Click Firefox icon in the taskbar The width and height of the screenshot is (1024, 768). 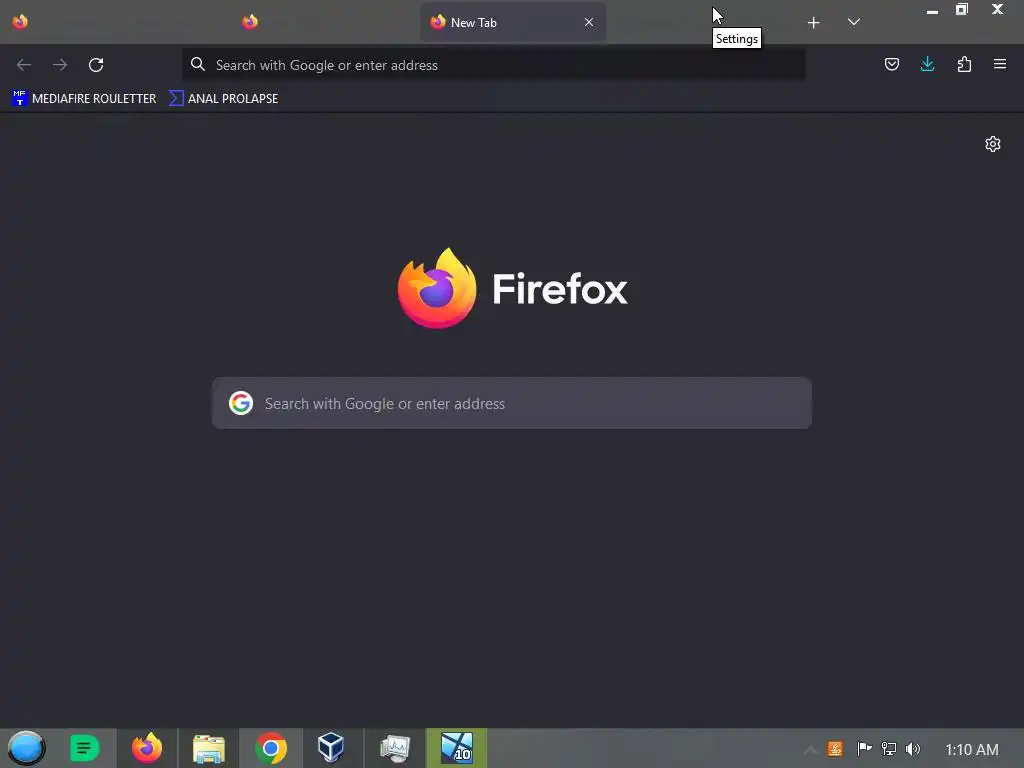pyautogui.click(x=147, y=748)
